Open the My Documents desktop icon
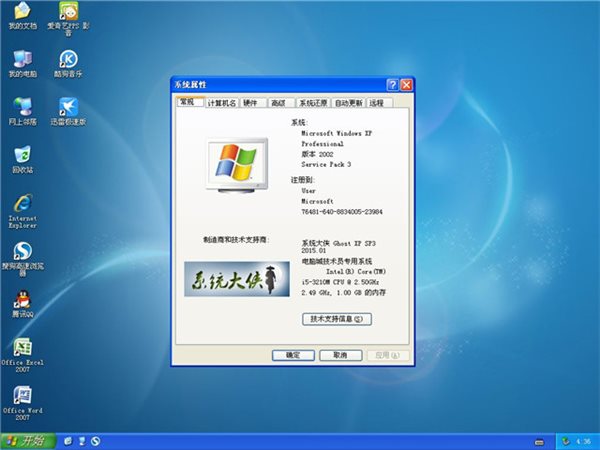 pos(23,15)
